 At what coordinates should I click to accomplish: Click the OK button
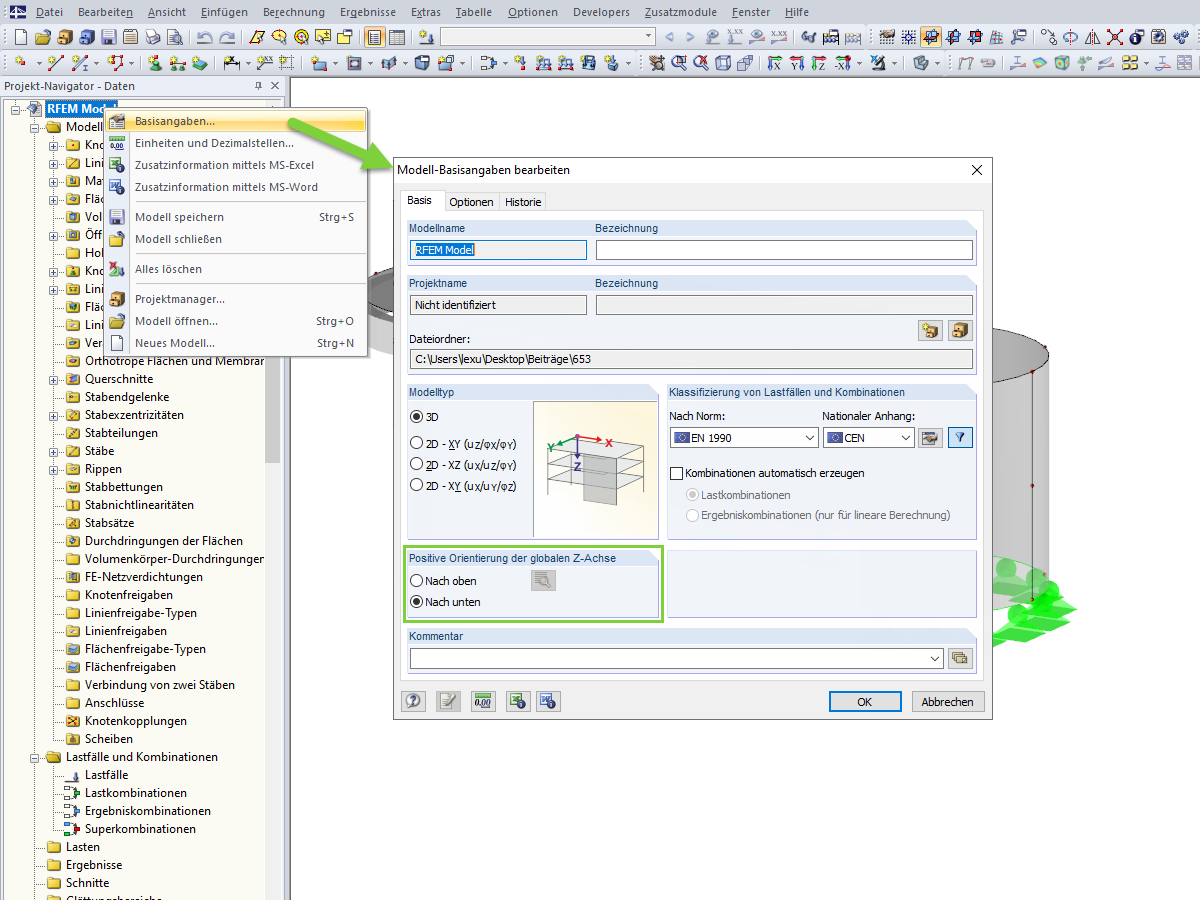coord(865,702)
